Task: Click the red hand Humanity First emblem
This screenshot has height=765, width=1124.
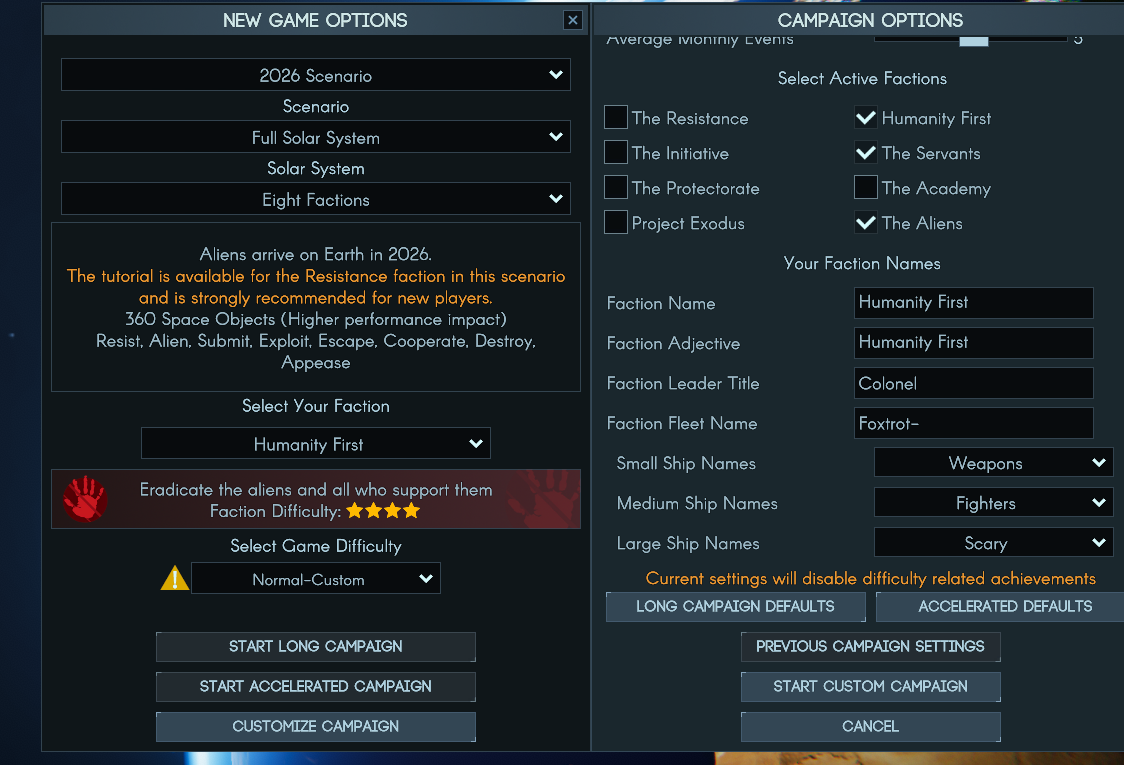Action: [x=85, y=498]
